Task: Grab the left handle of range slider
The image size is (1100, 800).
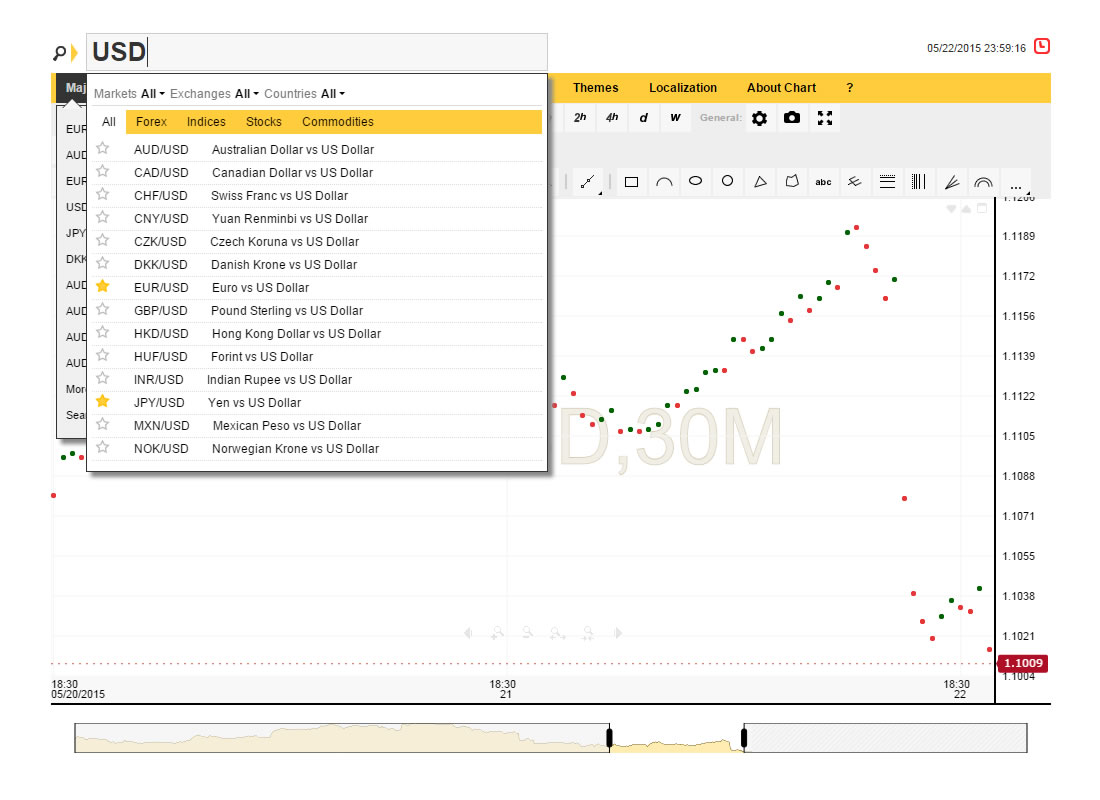Action: 609,738
